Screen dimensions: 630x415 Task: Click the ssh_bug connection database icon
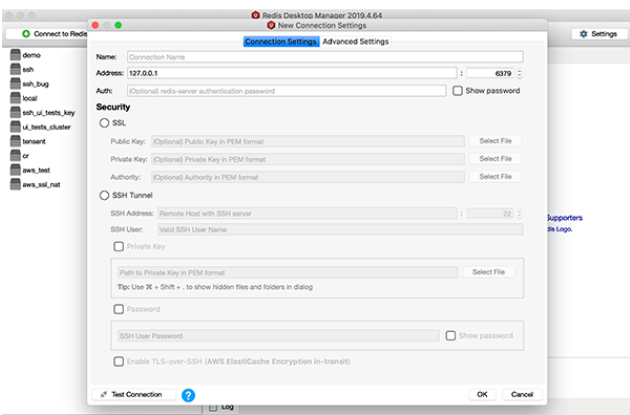tap(15, 84)
